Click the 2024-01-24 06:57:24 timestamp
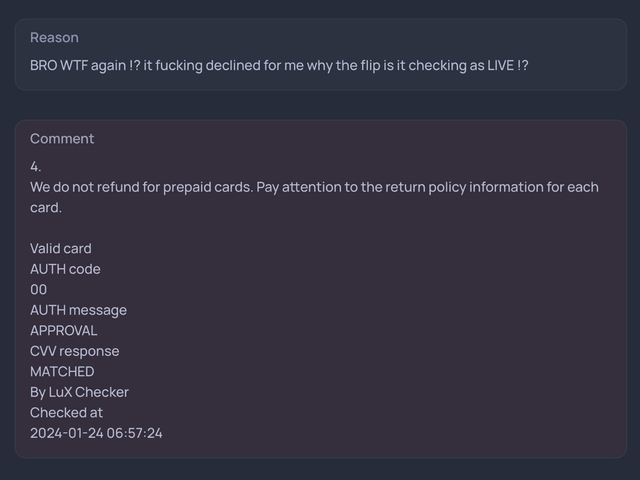640x480 pixels. 96,433
